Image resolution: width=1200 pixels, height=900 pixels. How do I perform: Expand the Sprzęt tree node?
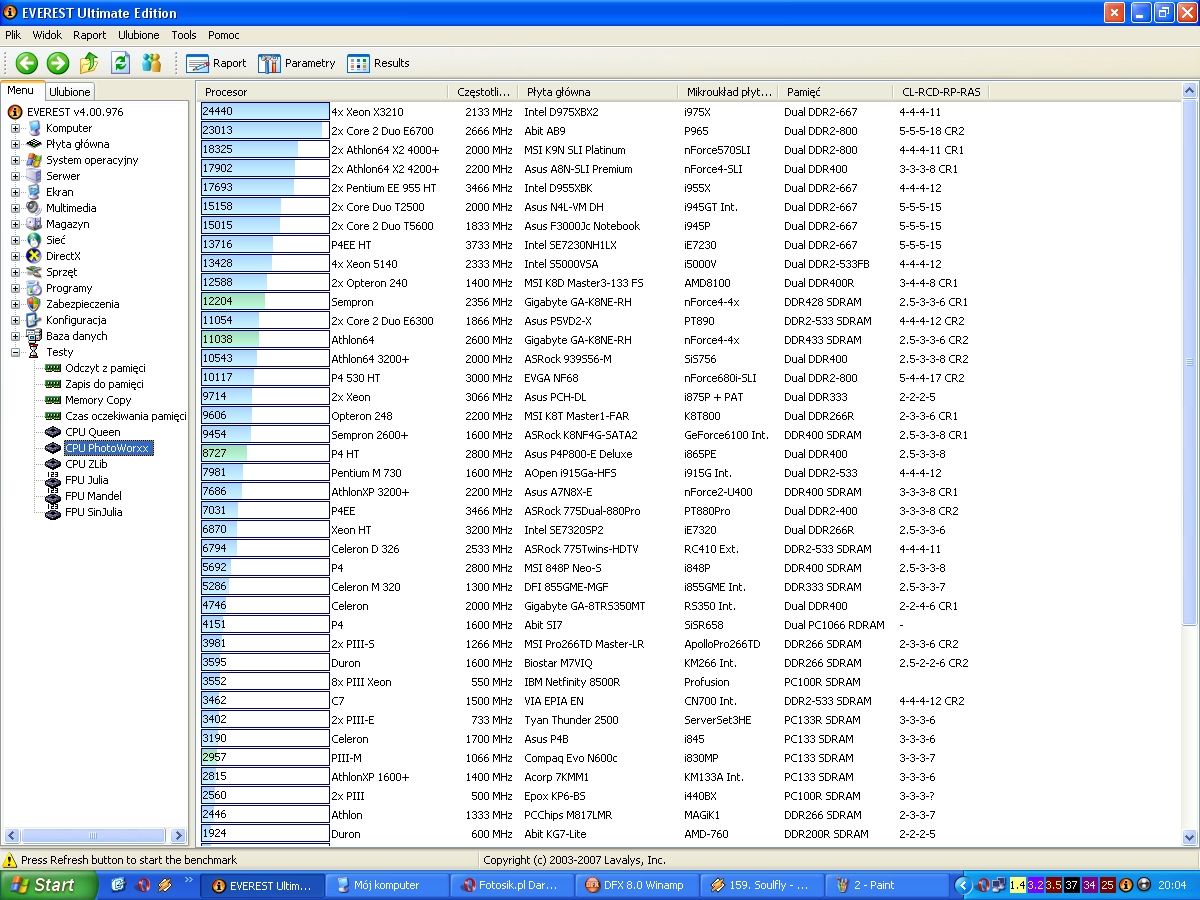16,272
